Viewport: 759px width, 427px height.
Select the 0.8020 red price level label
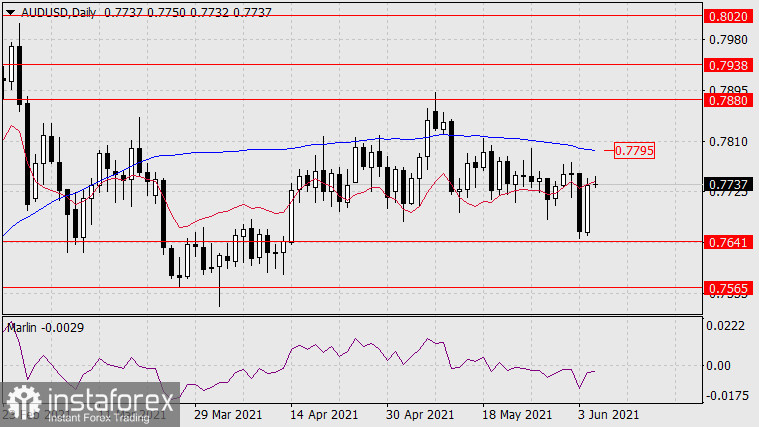[x=729, y=16]
